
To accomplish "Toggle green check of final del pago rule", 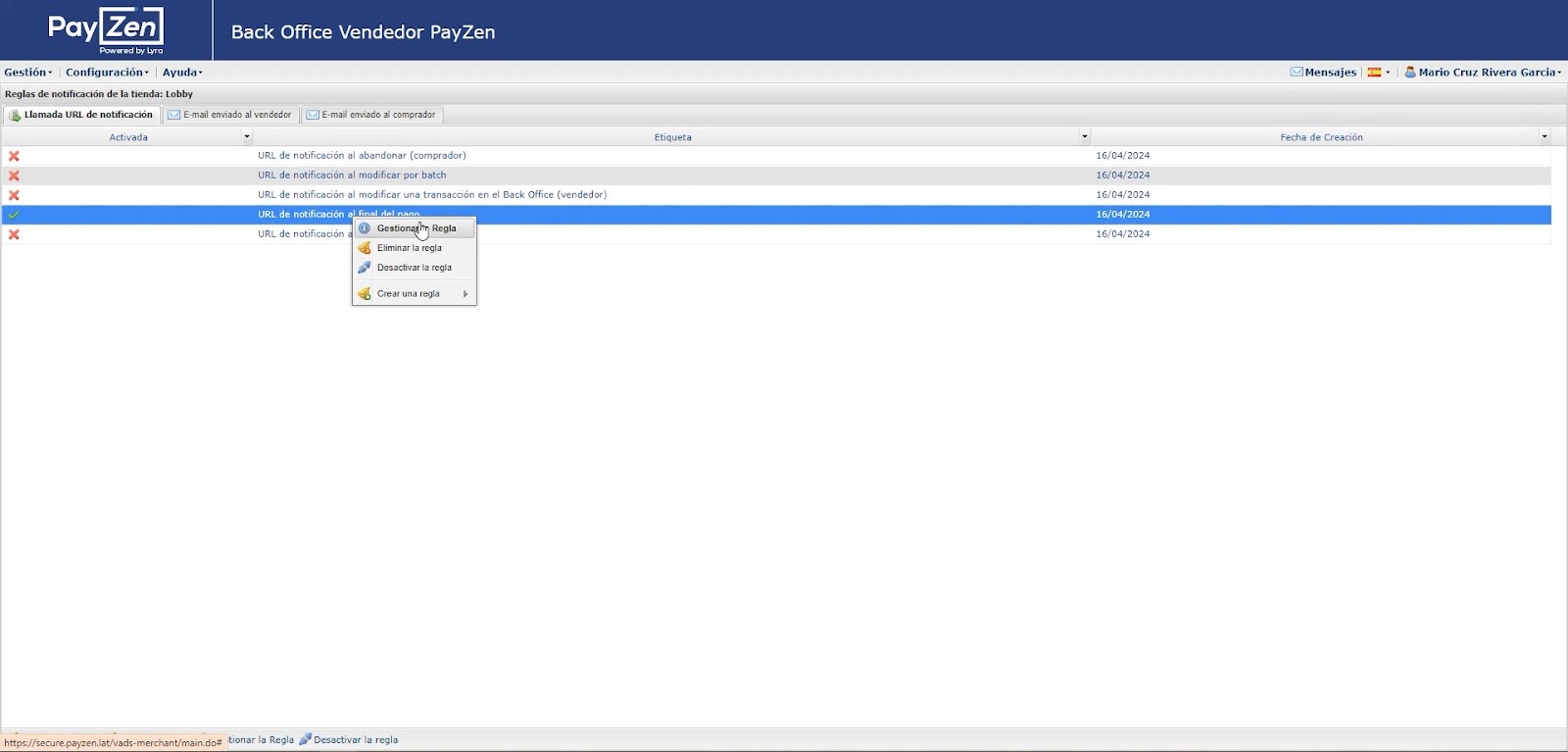I will coord(14,215).
